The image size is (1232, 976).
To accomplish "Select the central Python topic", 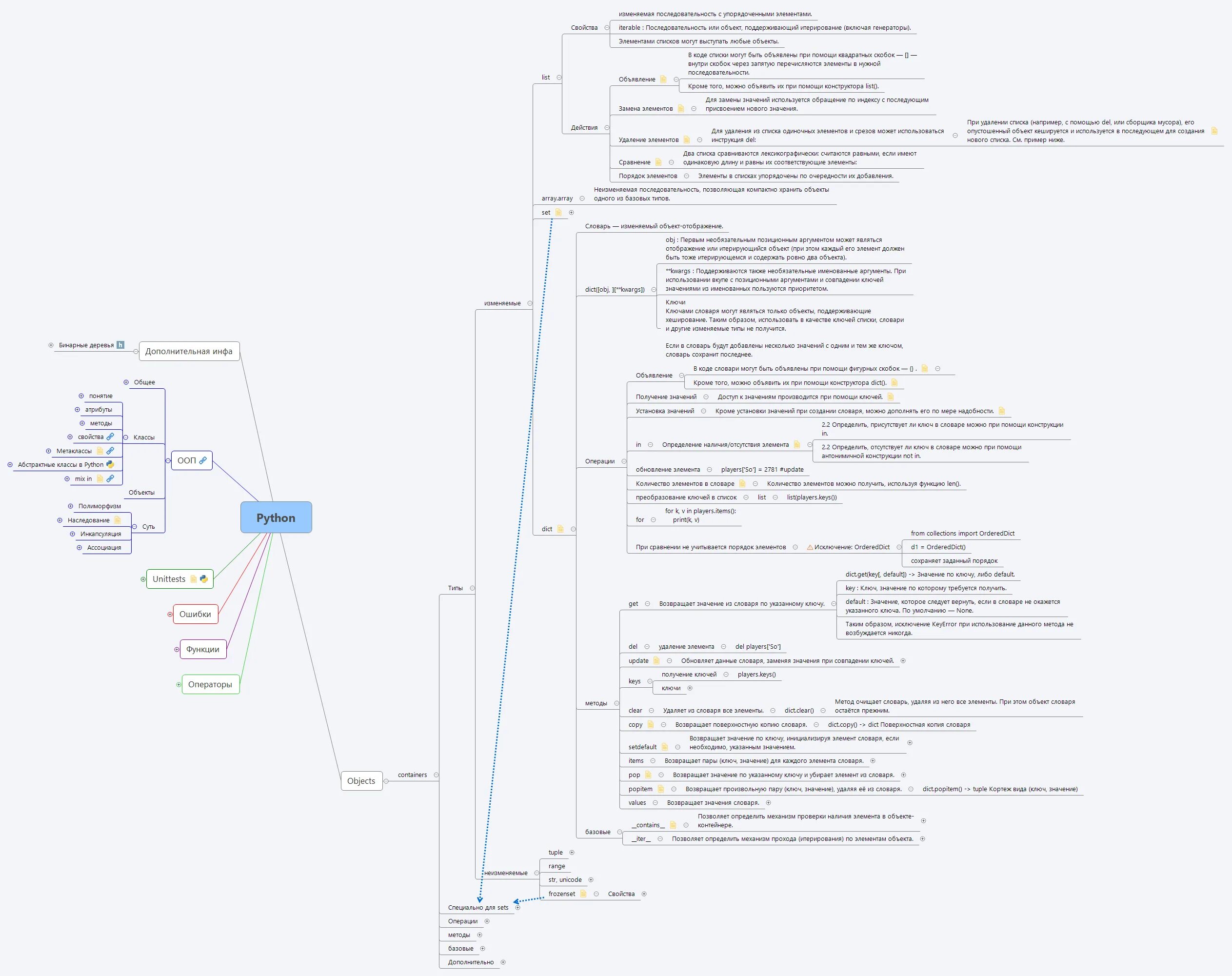I will (x=276, y=518).
